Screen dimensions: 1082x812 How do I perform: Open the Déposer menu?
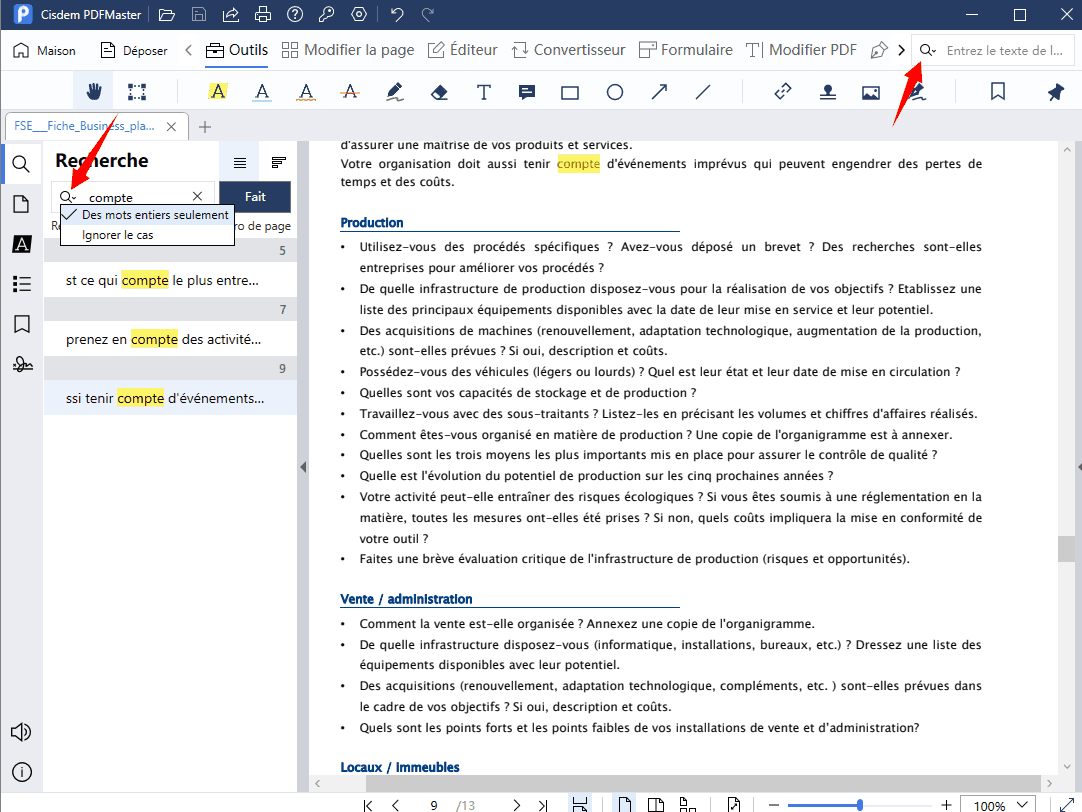[135, 50]
